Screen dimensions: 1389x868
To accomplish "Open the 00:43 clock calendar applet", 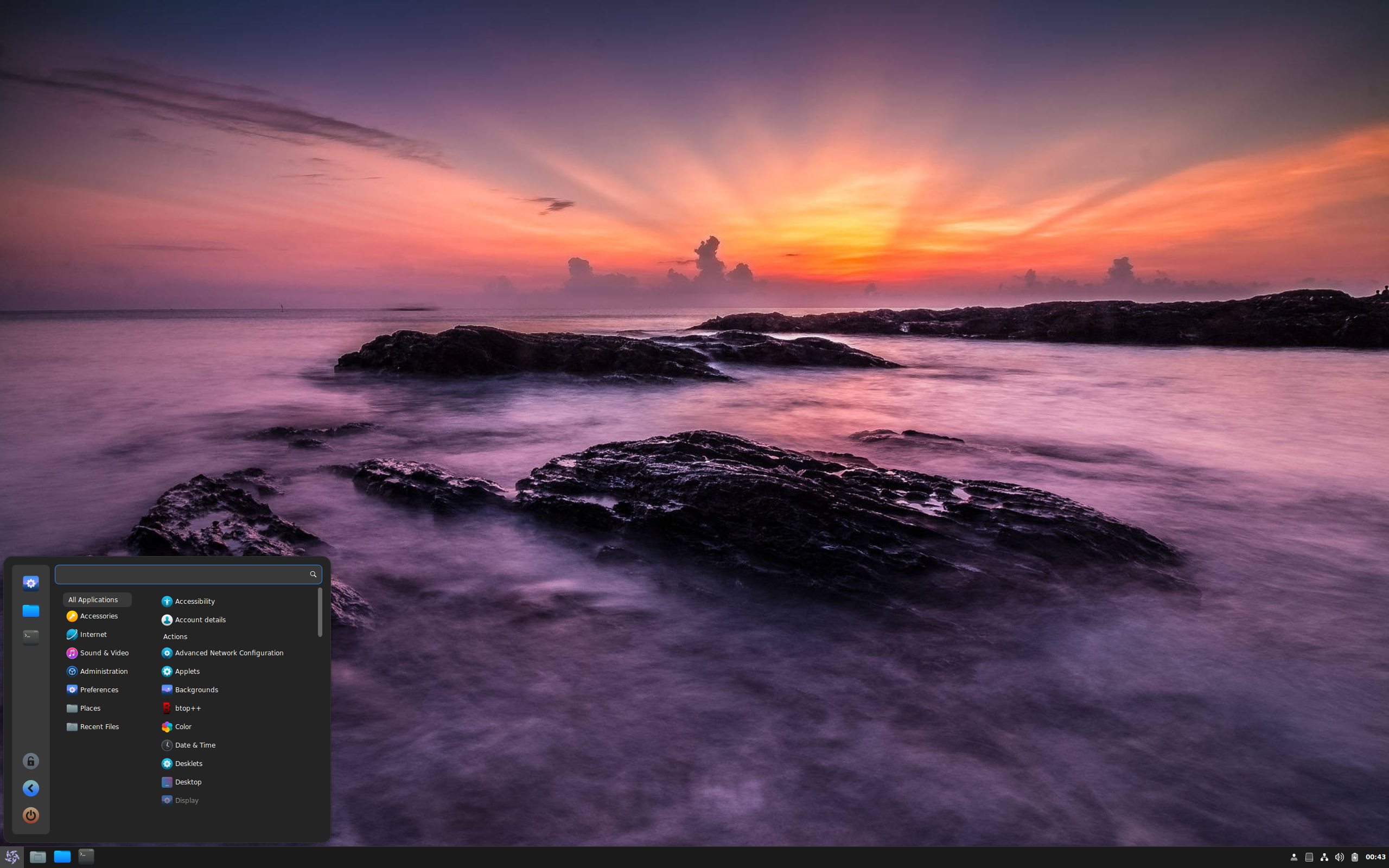I will point(1375,857).
